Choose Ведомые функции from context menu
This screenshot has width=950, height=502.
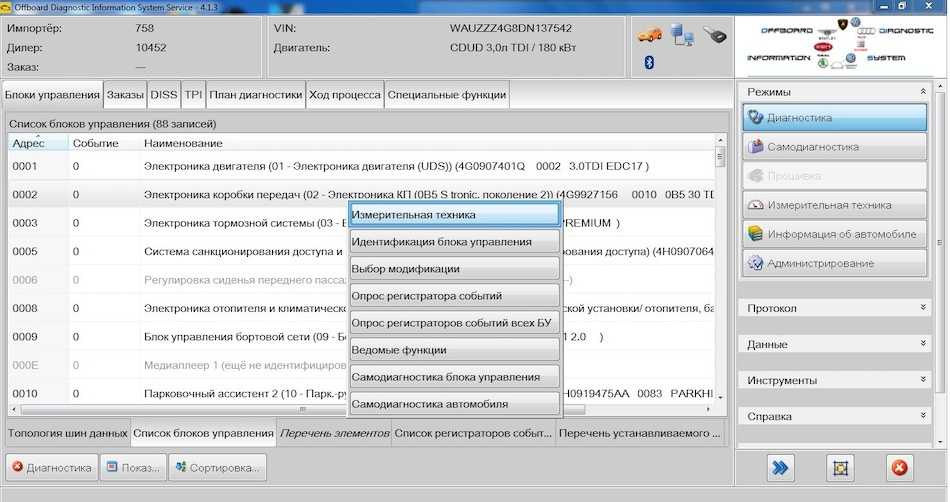(453, 350)
